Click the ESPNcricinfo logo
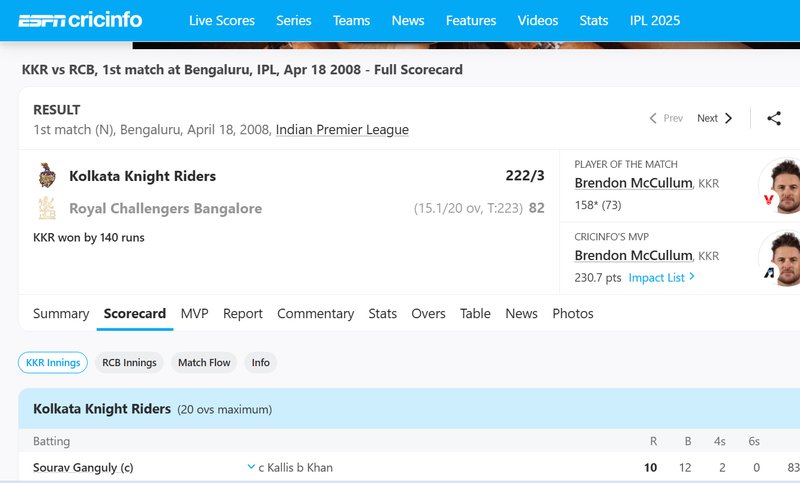Image resolution: width=800 pixels, height=483 pixels. tap(80, 20)
